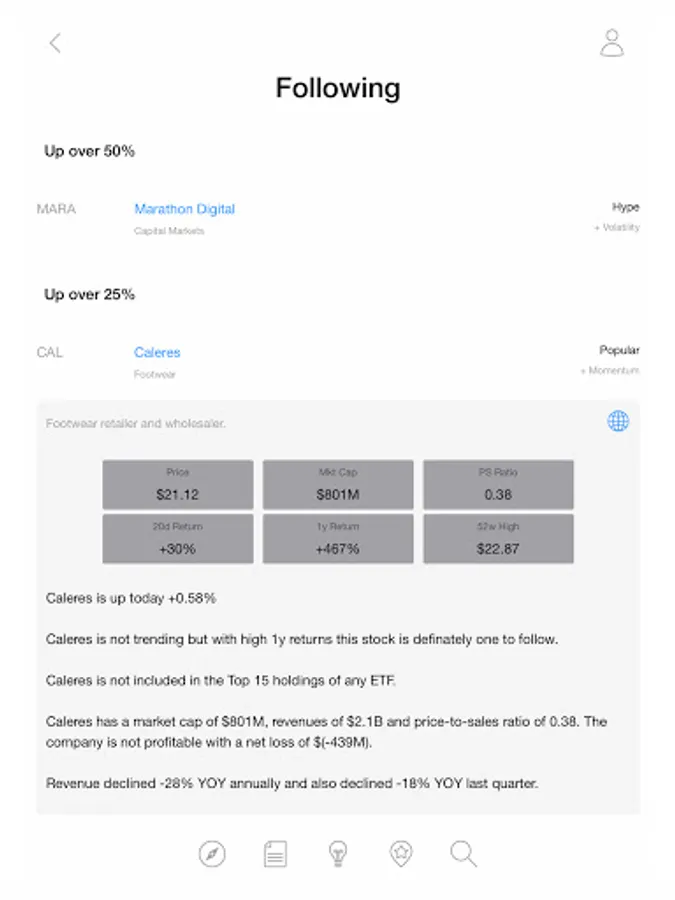Tap the 1y Return +467% tile
This screenshot has height=900, width=675.
pos(338,539)
